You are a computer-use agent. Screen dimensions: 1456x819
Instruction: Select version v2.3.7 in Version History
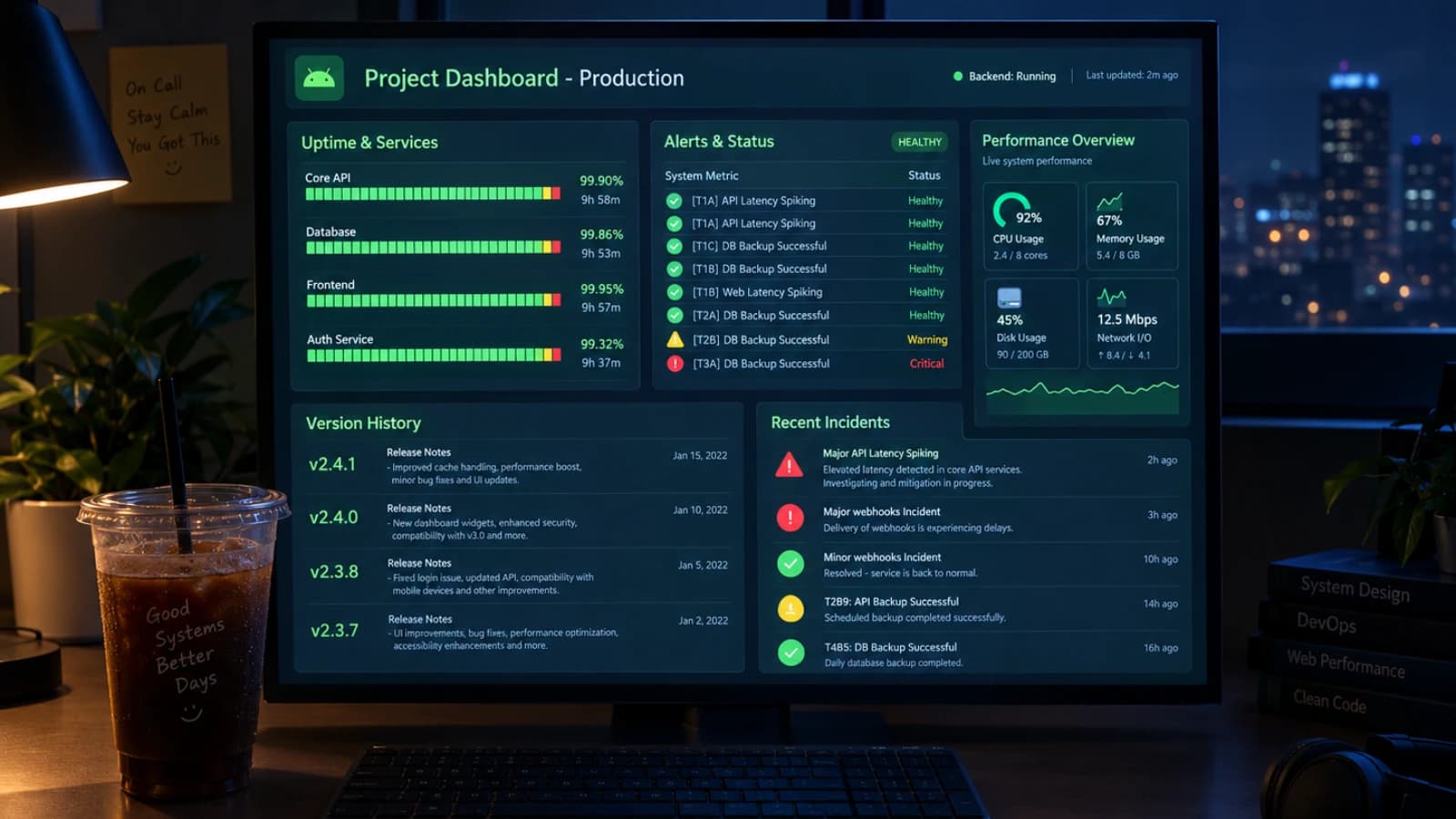[335, 630]
